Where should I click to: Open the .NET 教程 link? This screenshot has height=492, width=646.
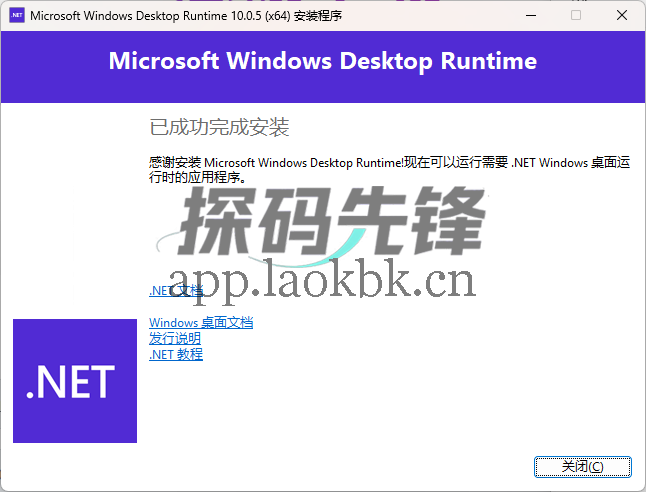176,354
